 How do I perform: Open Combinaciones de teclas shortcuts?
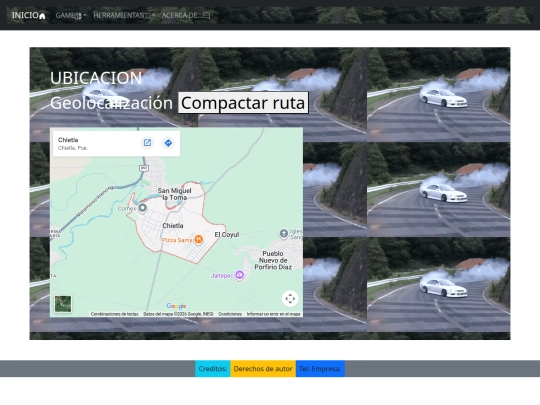114,314
